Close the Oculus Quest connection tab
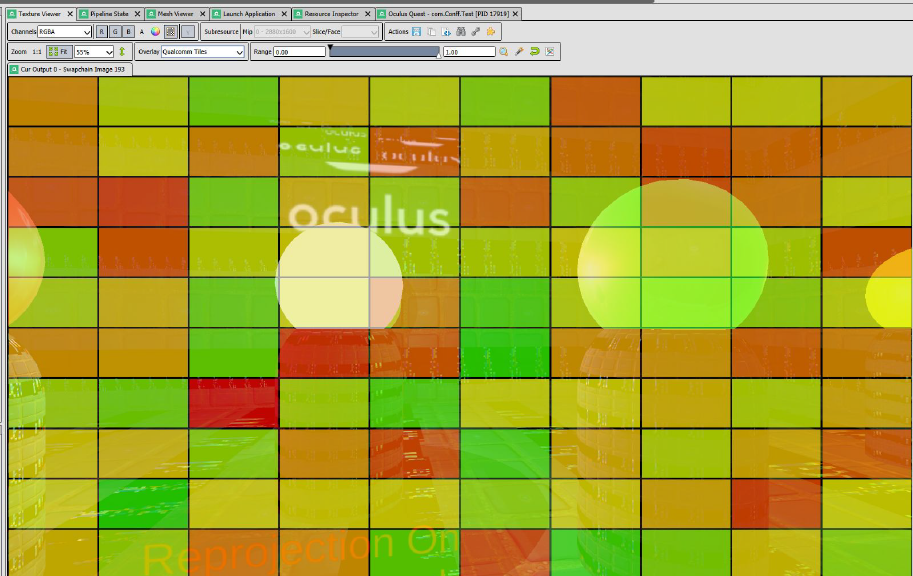Screen dimensions: 913x576 coord(515,13)
